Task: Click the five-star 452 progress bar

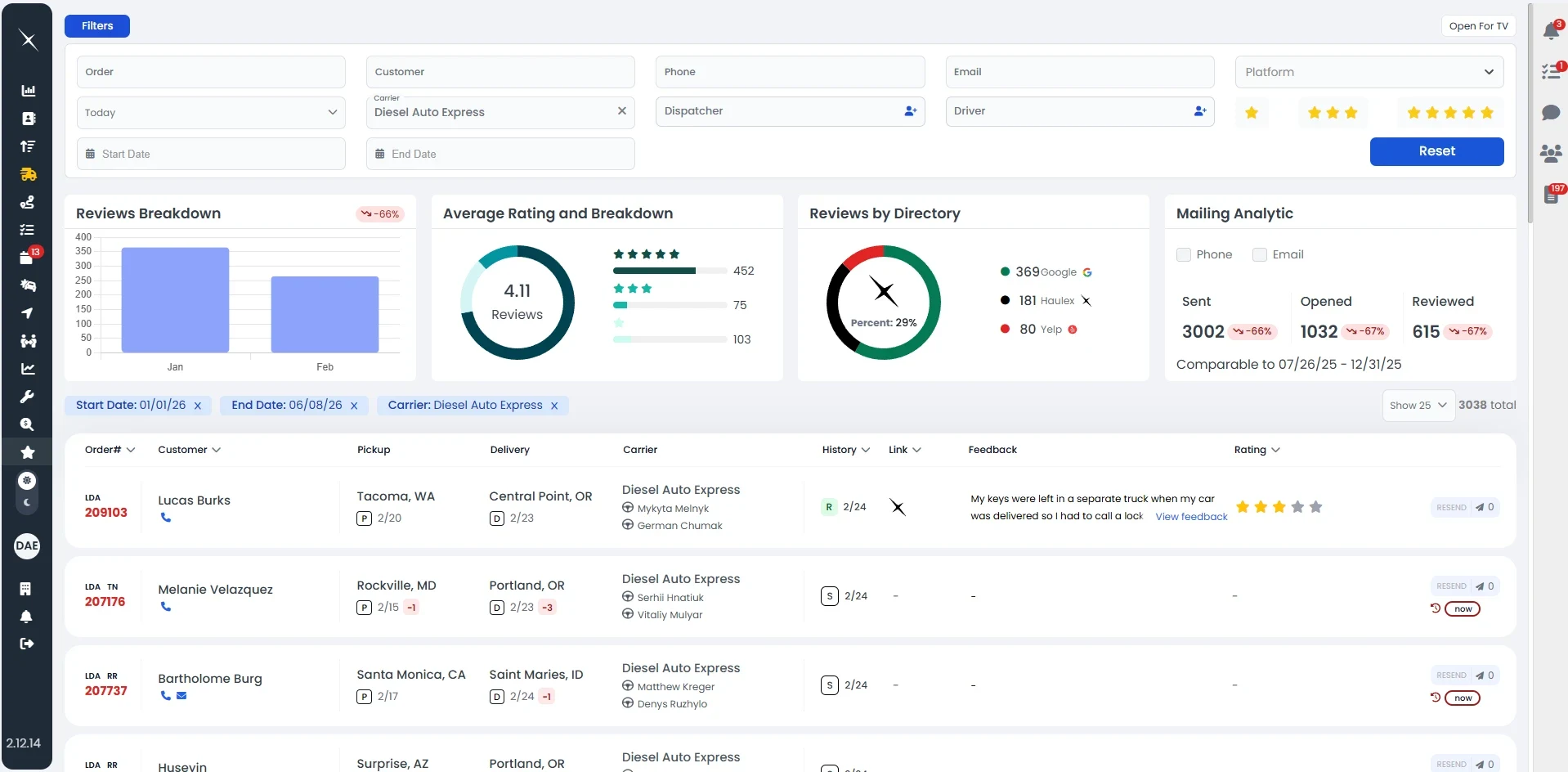Action: click(x=670, y=271)
